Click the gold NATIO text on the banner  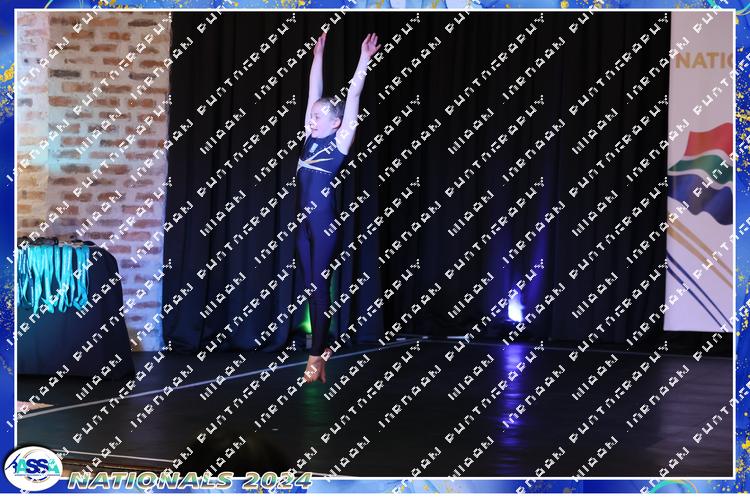(x=709, y=59)
